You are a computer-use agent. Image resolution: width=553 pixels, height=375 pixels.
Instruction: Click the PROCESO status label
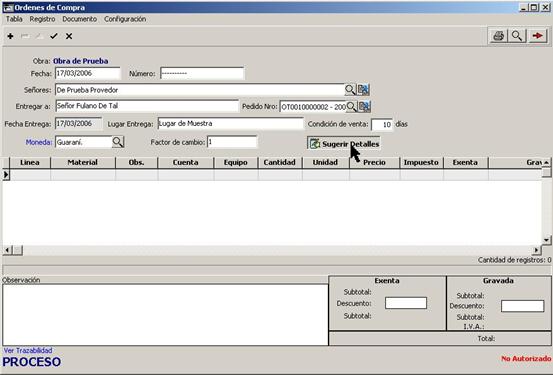(x=32, y=362)
